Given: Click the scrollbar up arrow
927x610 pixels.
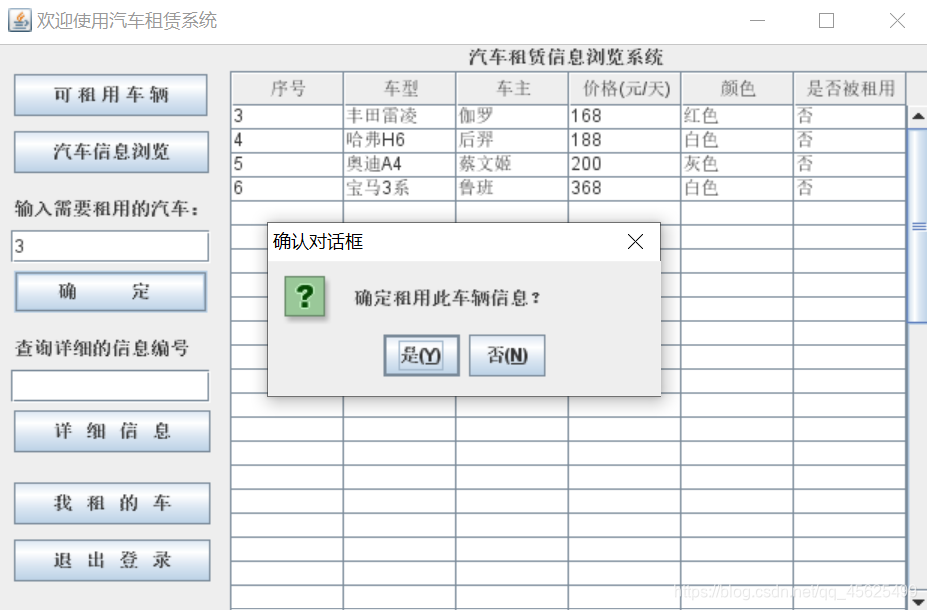Looking at the screenshot, I should coord(918,115).
